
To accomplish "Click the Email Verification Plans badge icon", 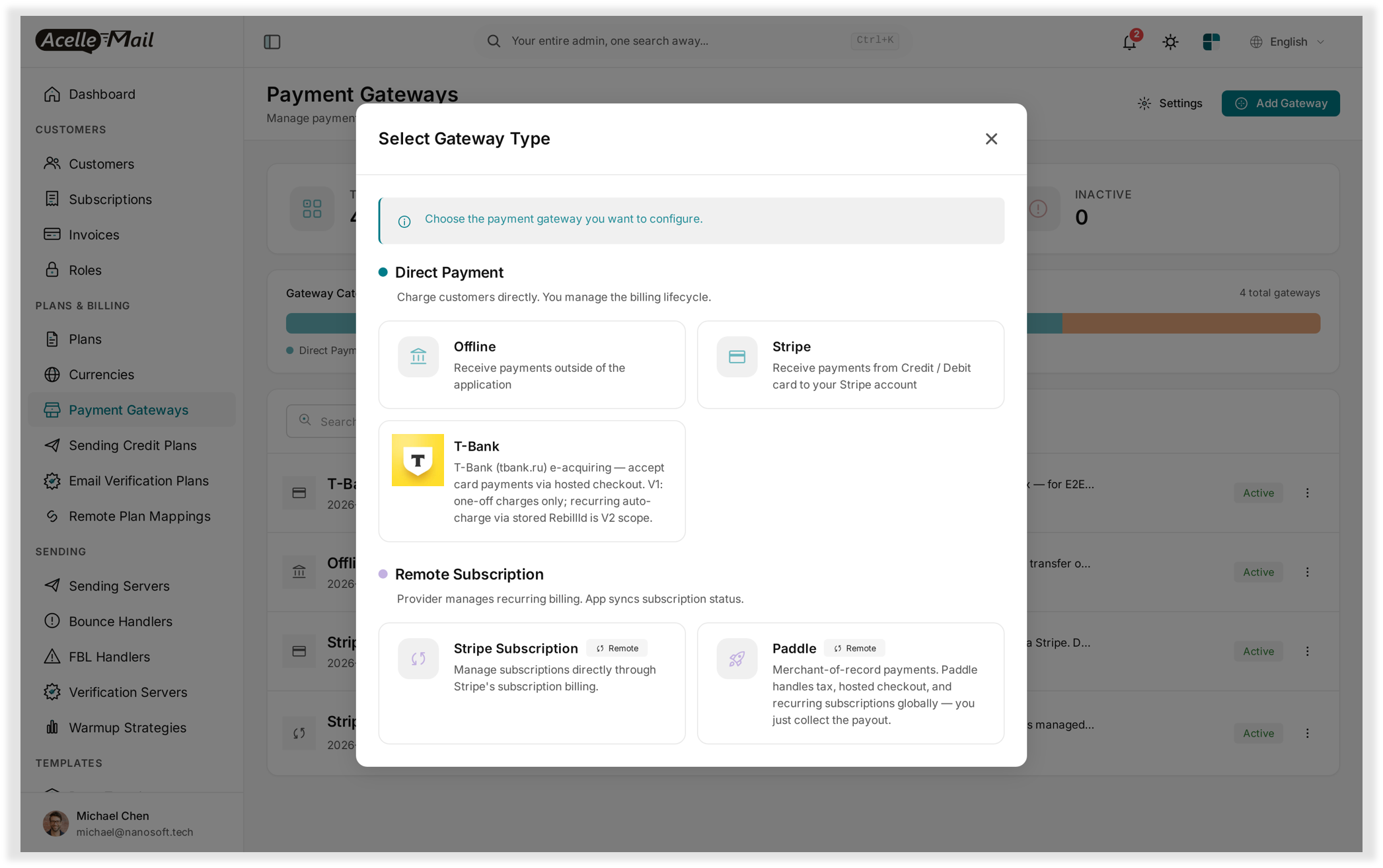I will point(52,481).
